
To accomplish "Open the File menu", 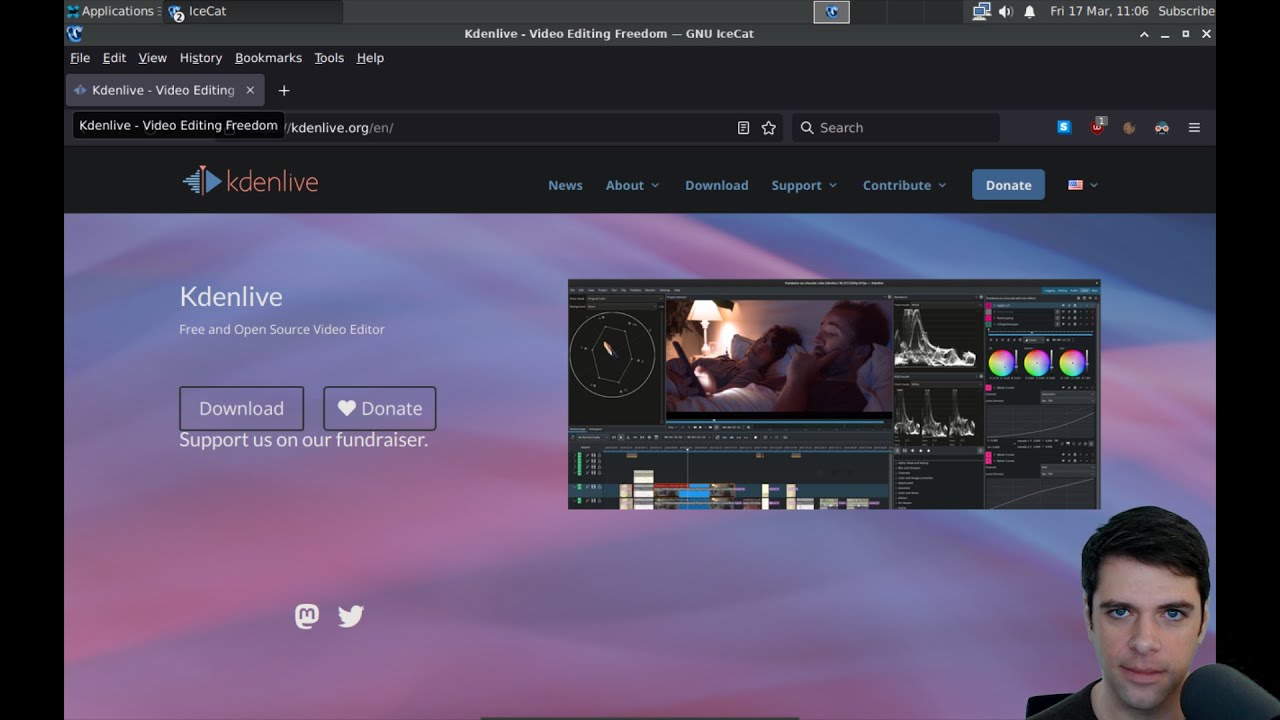I will 80,58.
